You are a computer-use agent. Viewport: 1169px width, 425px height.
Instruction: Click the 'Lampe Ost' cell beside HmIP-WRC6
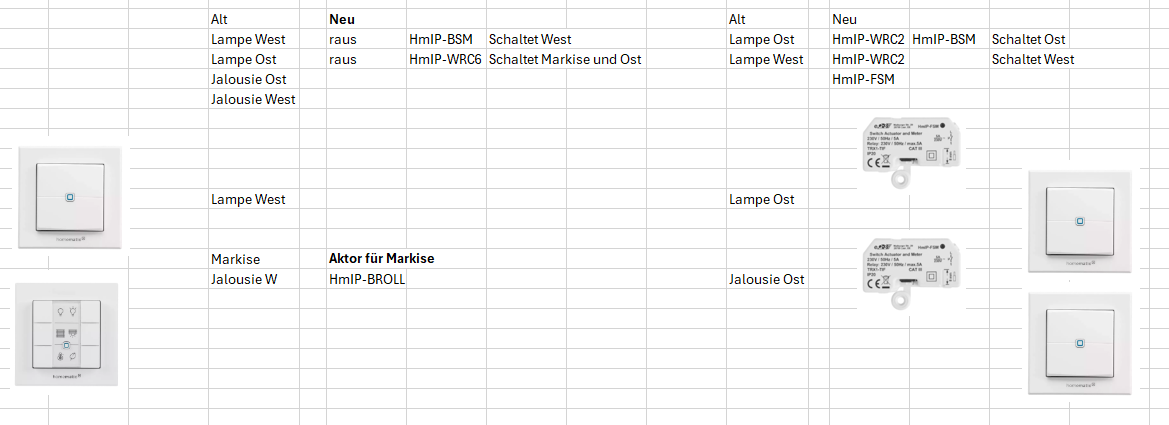[248, 59]
